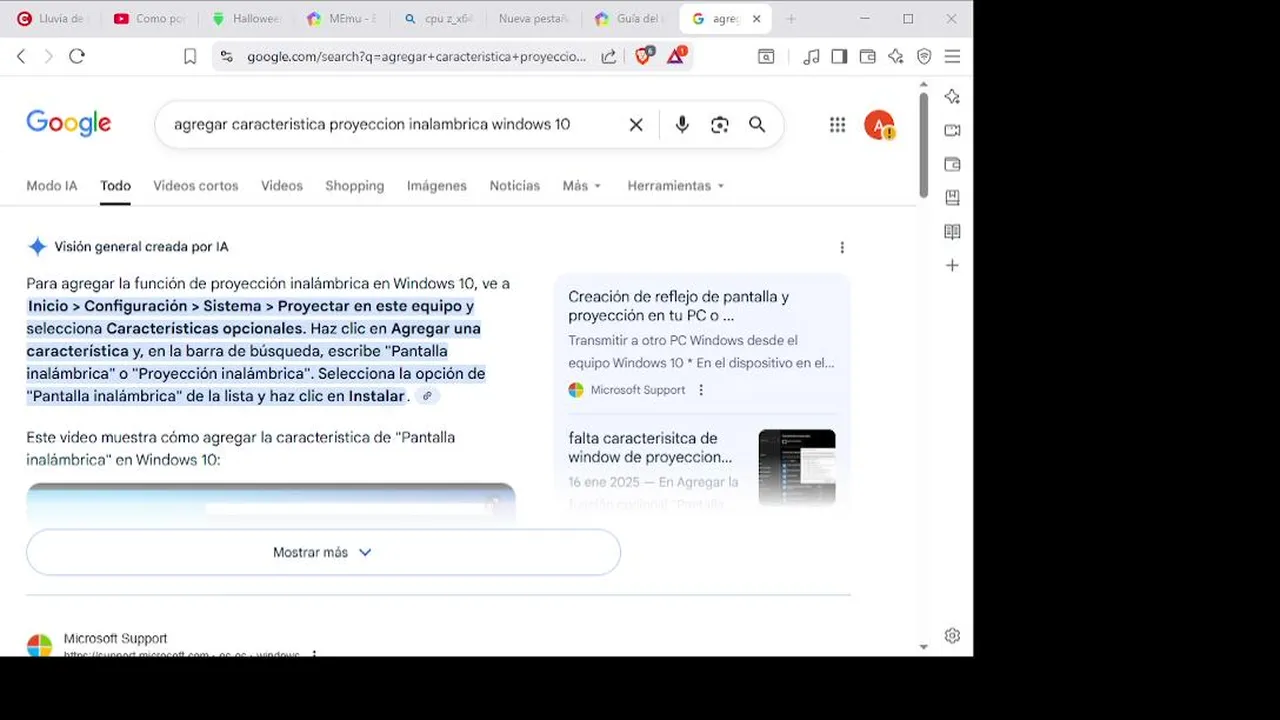
Task: Go back to the previous page
Action: tap(21, 57)
